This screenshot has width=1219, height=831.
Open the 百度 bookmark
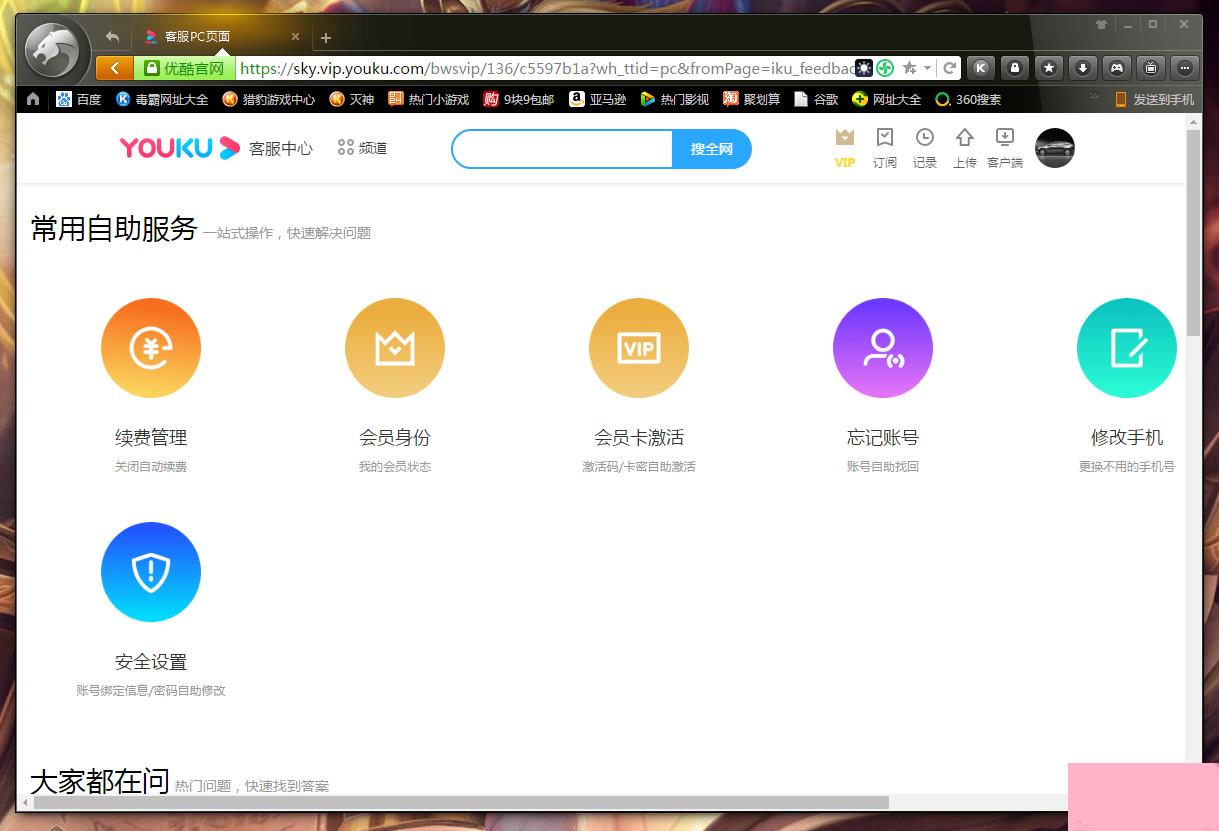coord(79,99)
